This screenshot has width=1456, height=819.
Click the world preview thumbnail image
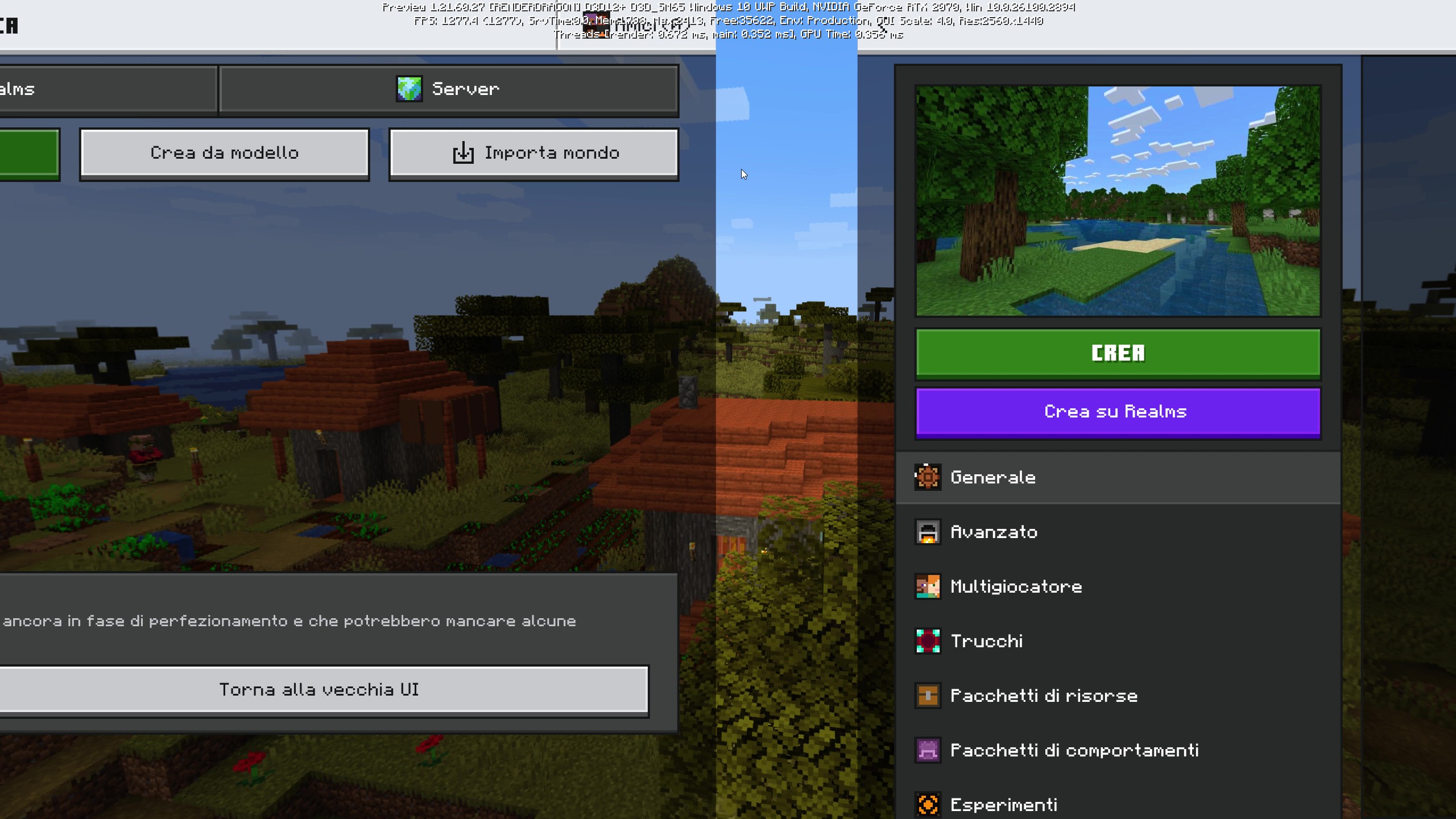coord(1117,201)
